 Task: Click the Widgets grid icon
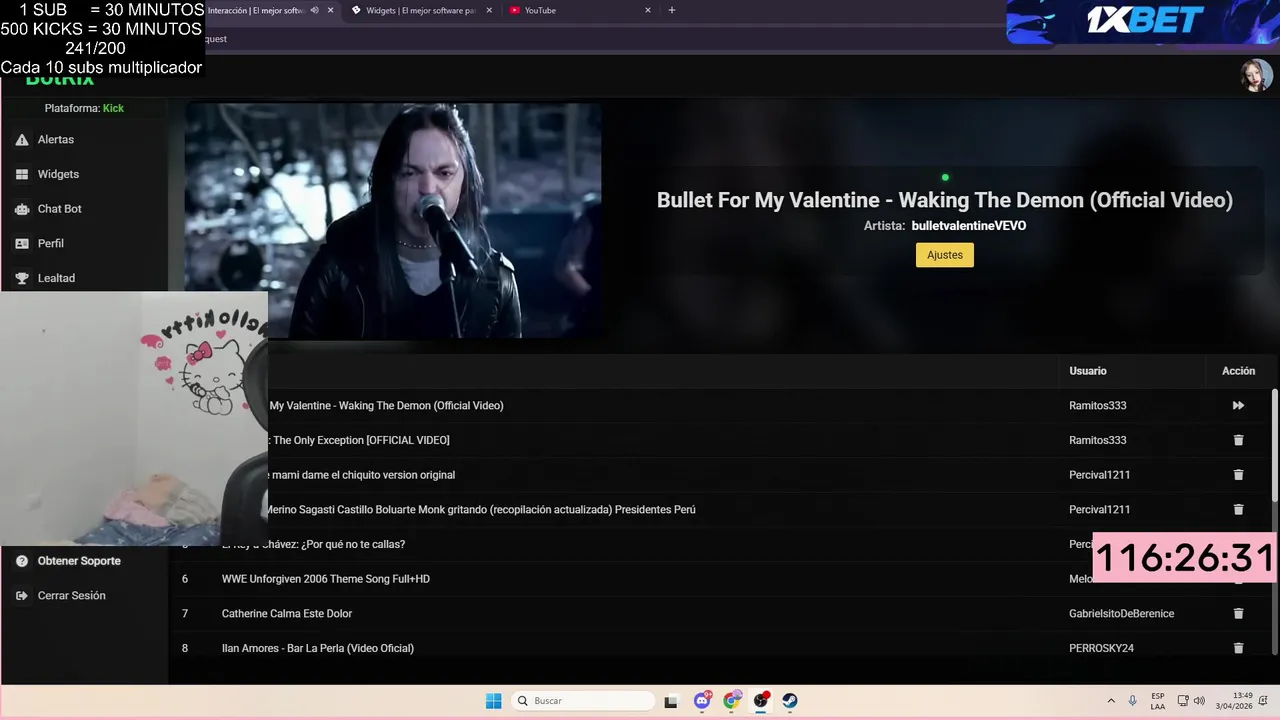click(22, 174)
